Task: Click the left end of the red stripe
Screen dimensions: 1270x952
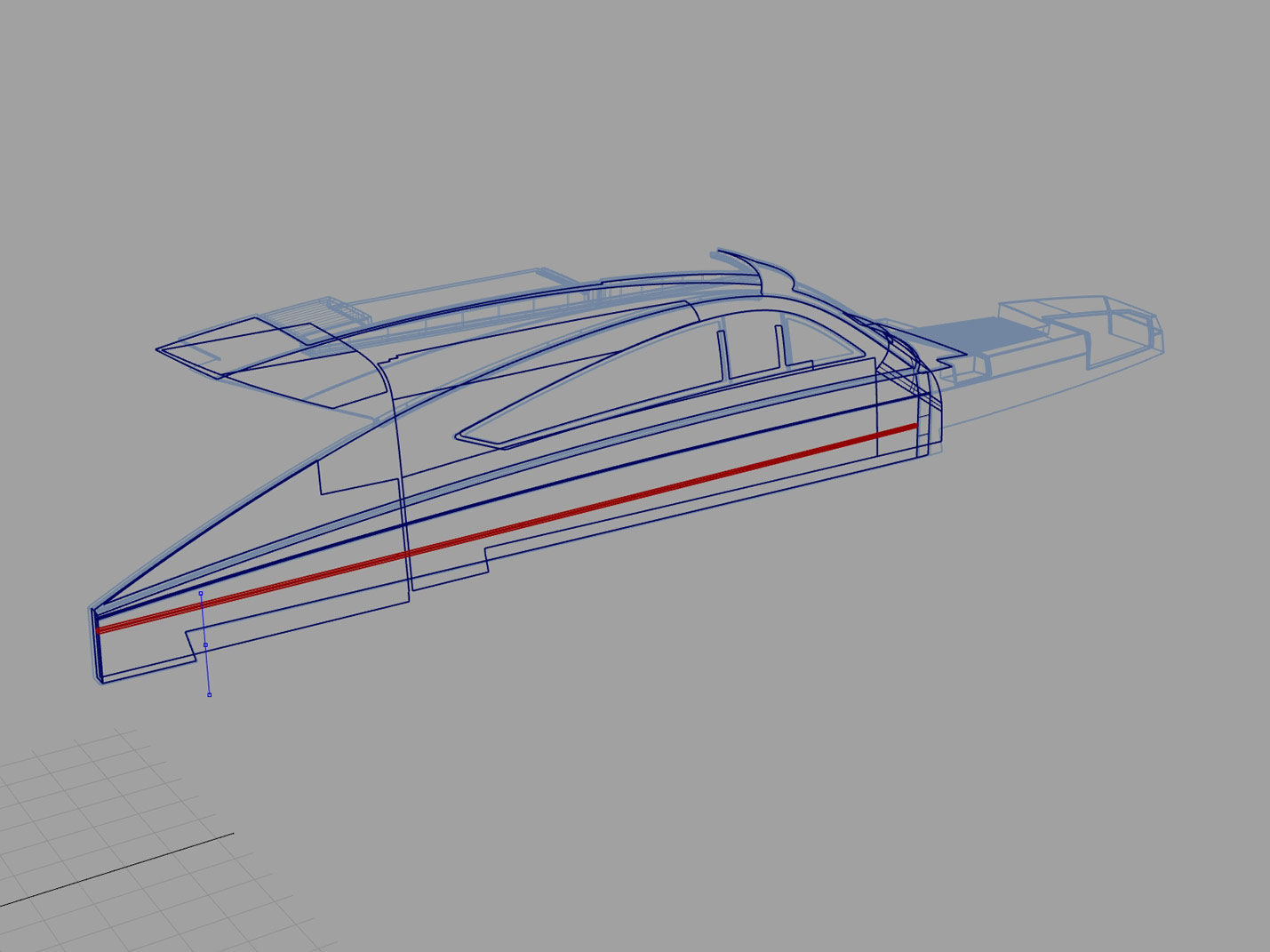Action: (100, 629)
